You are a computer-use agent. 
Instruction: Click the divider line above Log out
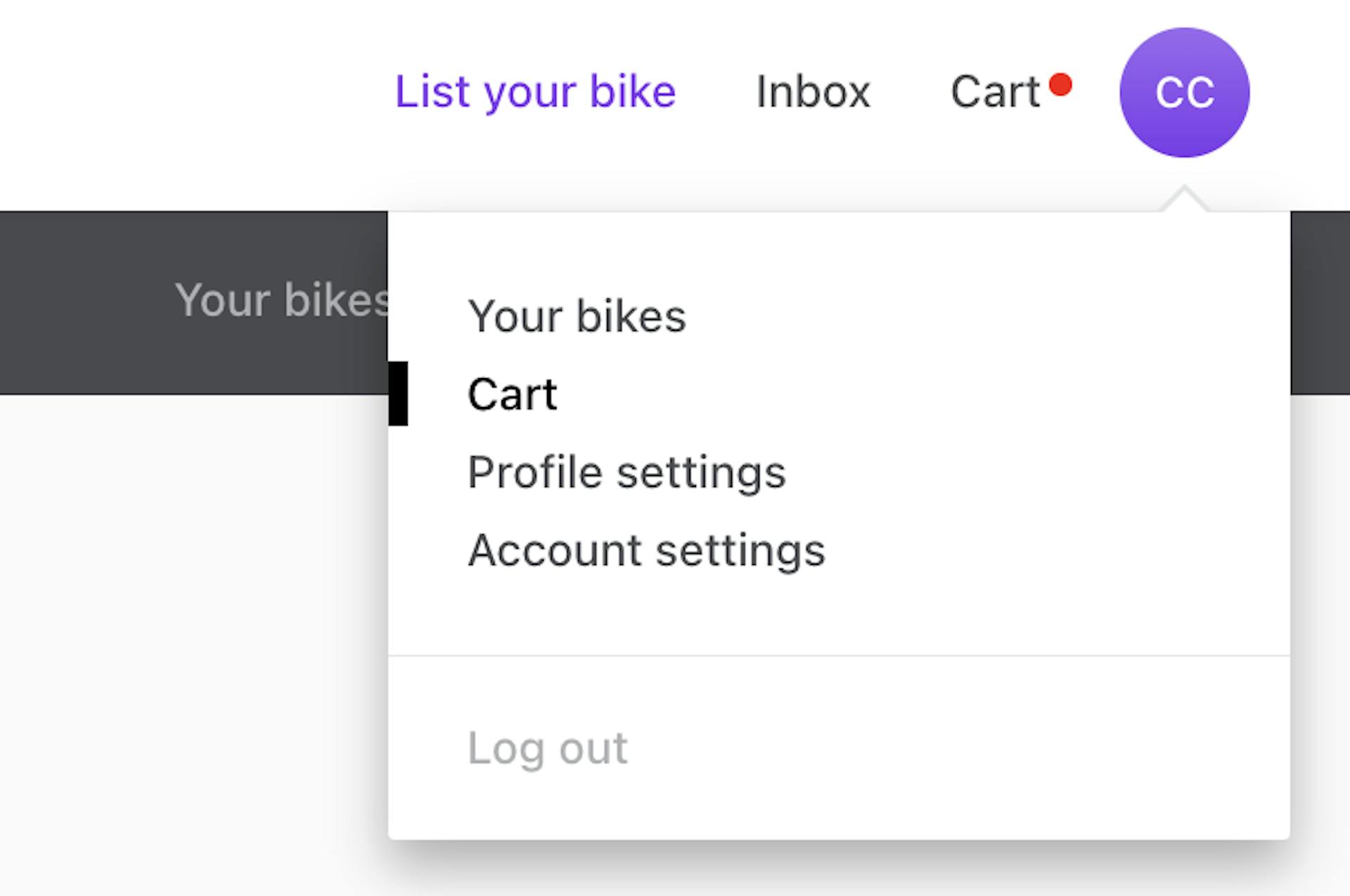click(838, 656)
